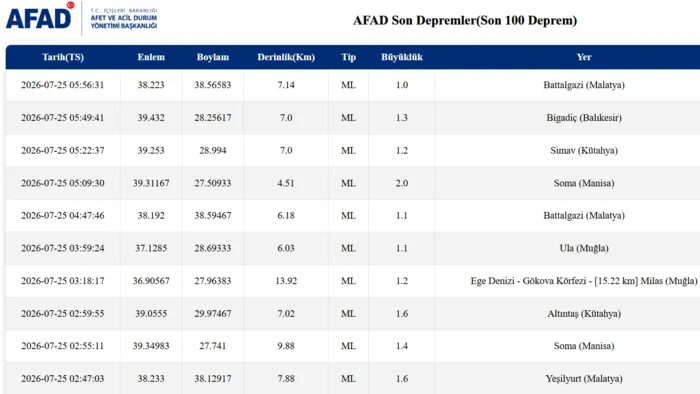Sort by the Boylam column header
The image size is (700, 394).
tap(212, 57)
